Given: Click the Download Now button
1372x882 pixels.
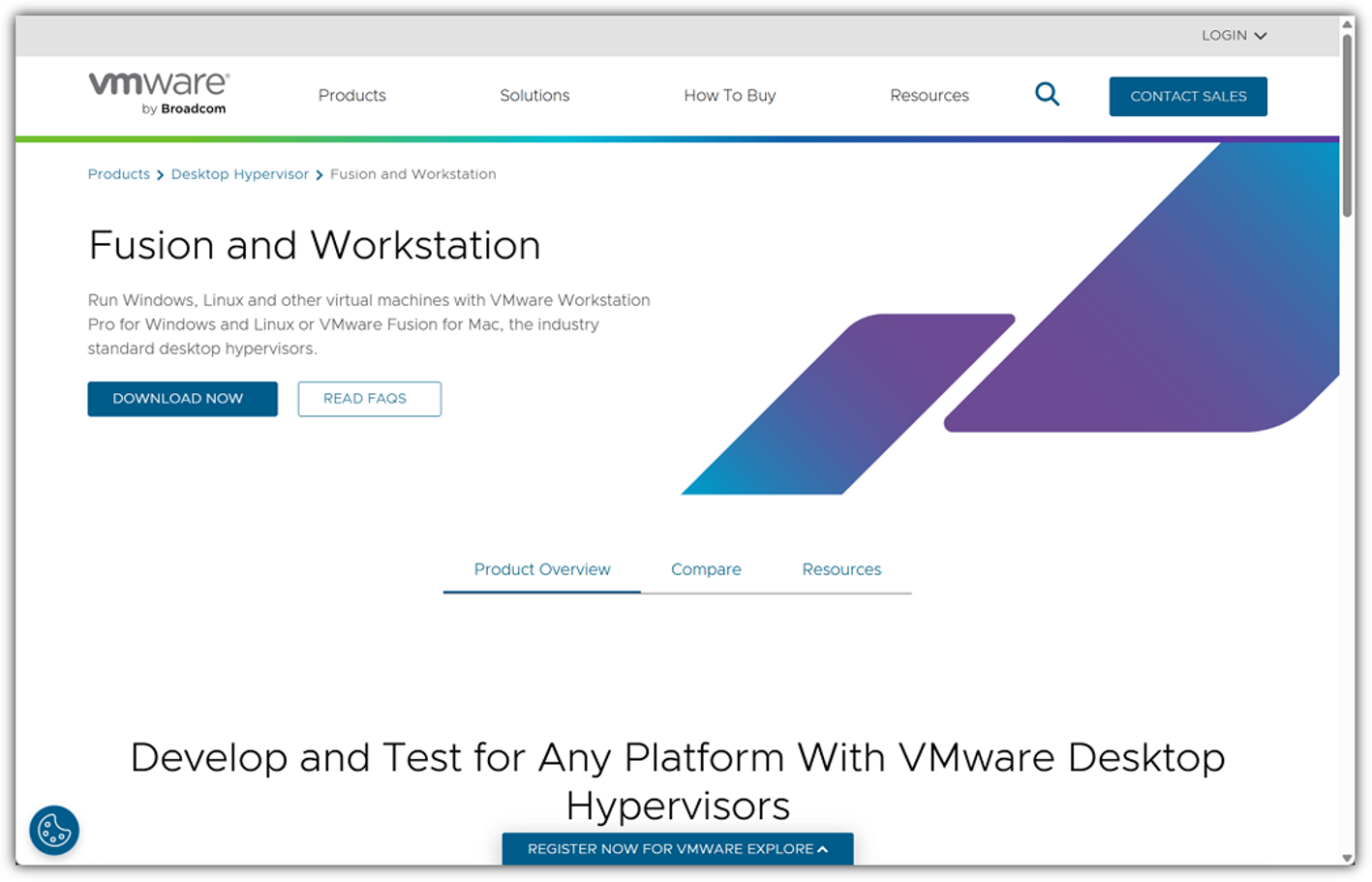Looking at the screenshot, I should point(183,399).
